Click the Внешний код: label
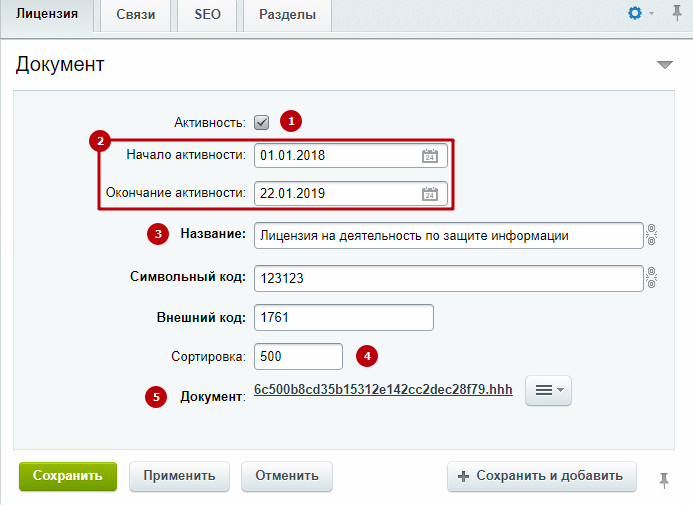The height and width of the screenshot is (505, 693). point(201,318)
